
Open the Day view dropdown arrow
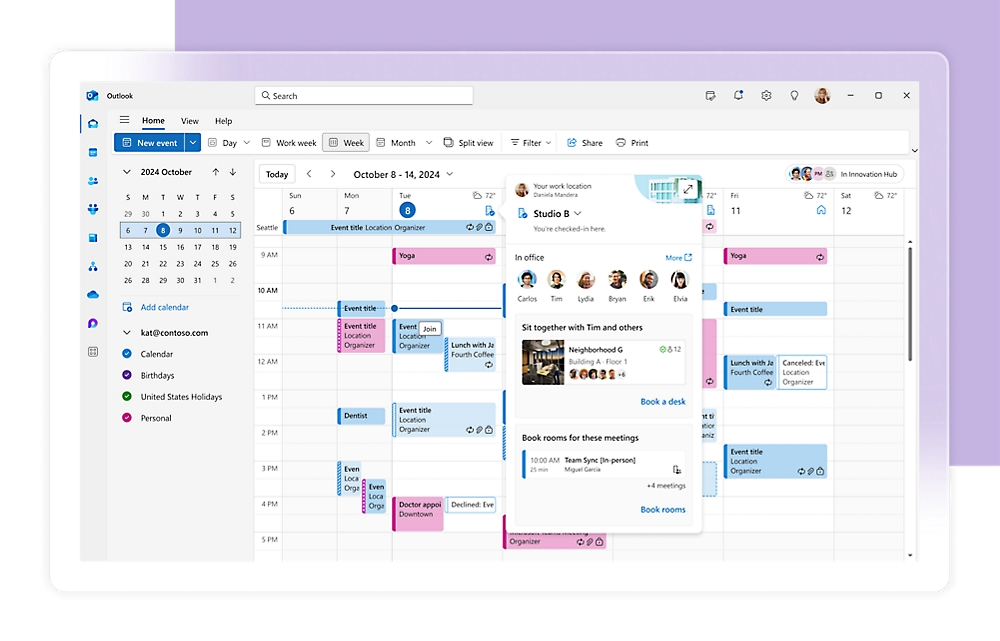pyautogui.click(x=247, y=143)
